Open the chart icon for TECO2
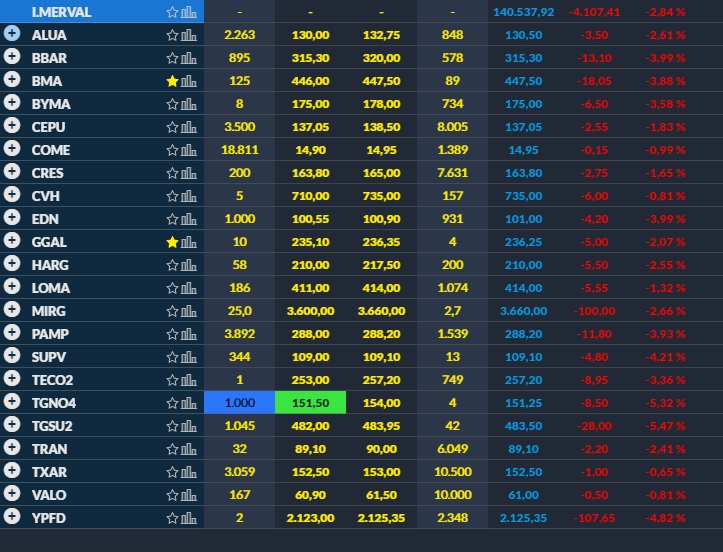Image resolution: width=723 pixels, height=552 pixels. pyautogui.click(x=189, y=380)
